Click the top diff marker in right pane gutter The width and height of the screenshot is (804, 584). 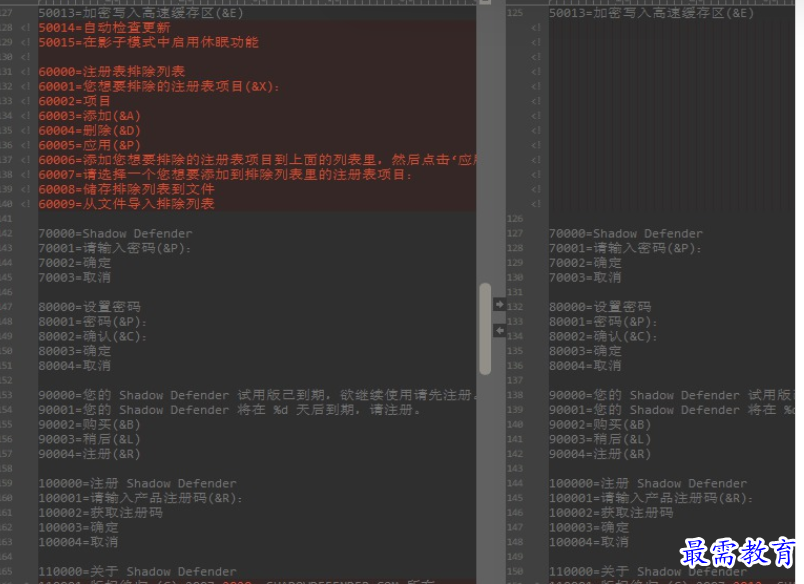pos(536,28)
